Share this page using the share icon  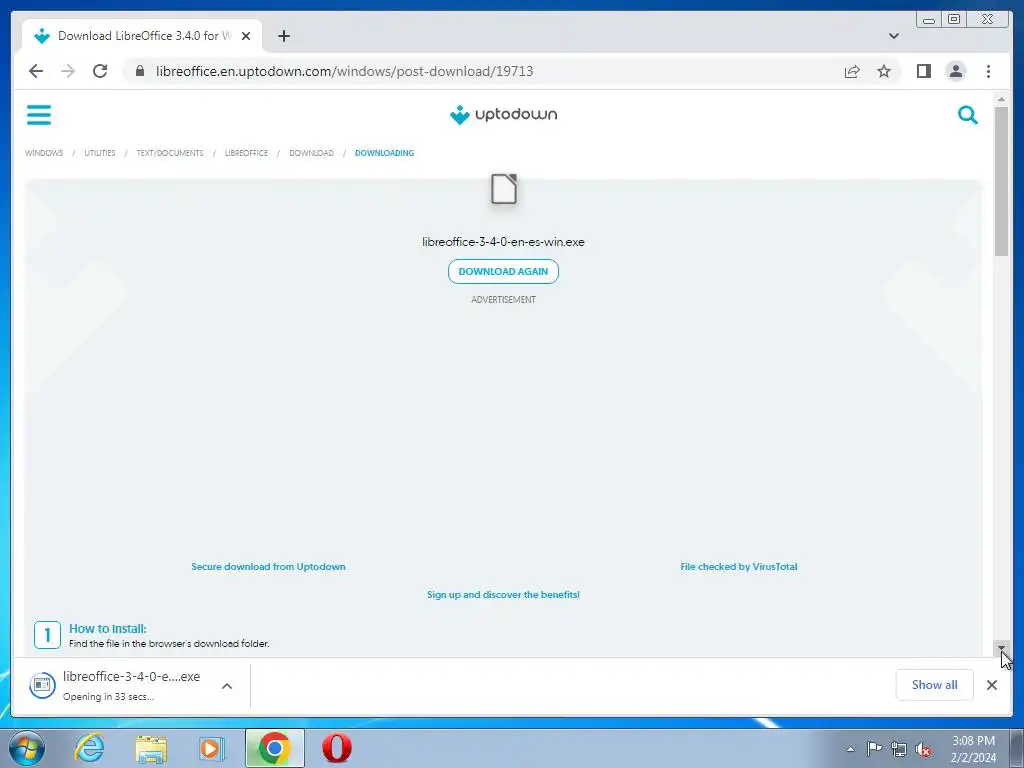pyautogui.click(x=852, y=72)
